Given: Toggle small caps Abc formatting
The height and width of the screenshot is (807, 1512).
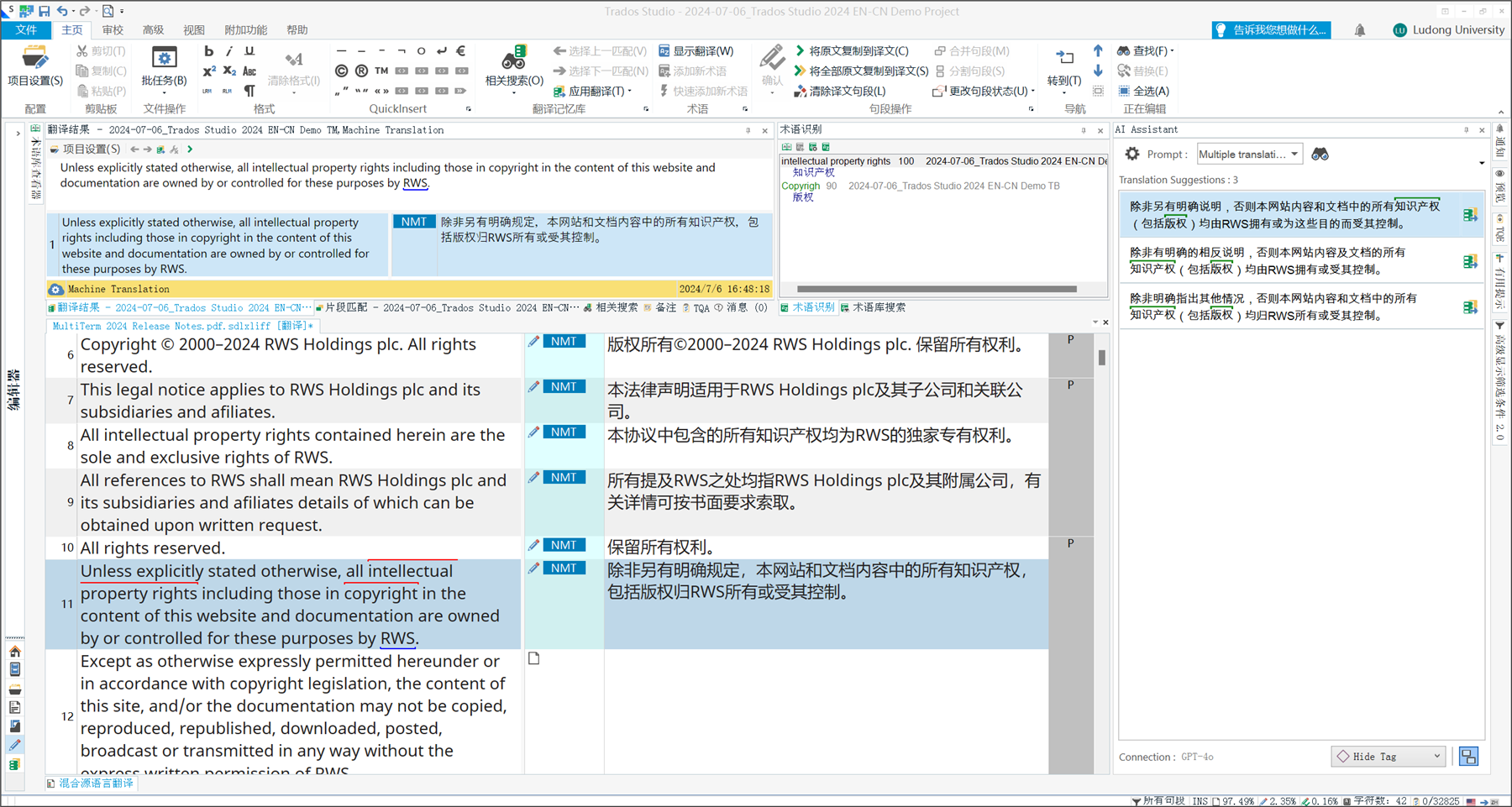Looking at the screenshot, I should point(249,71).
